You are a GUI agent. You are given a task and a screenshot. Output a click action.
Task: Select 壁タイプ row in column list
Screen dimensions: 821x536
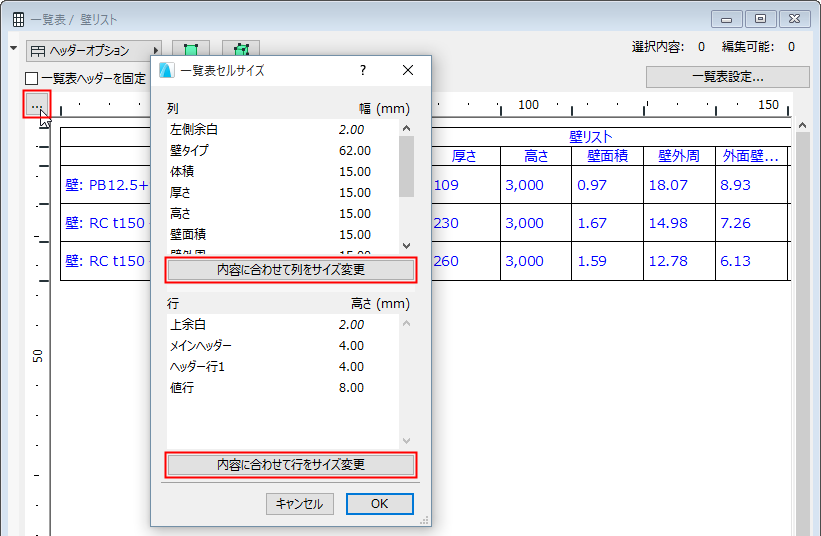tap(283, 151)
